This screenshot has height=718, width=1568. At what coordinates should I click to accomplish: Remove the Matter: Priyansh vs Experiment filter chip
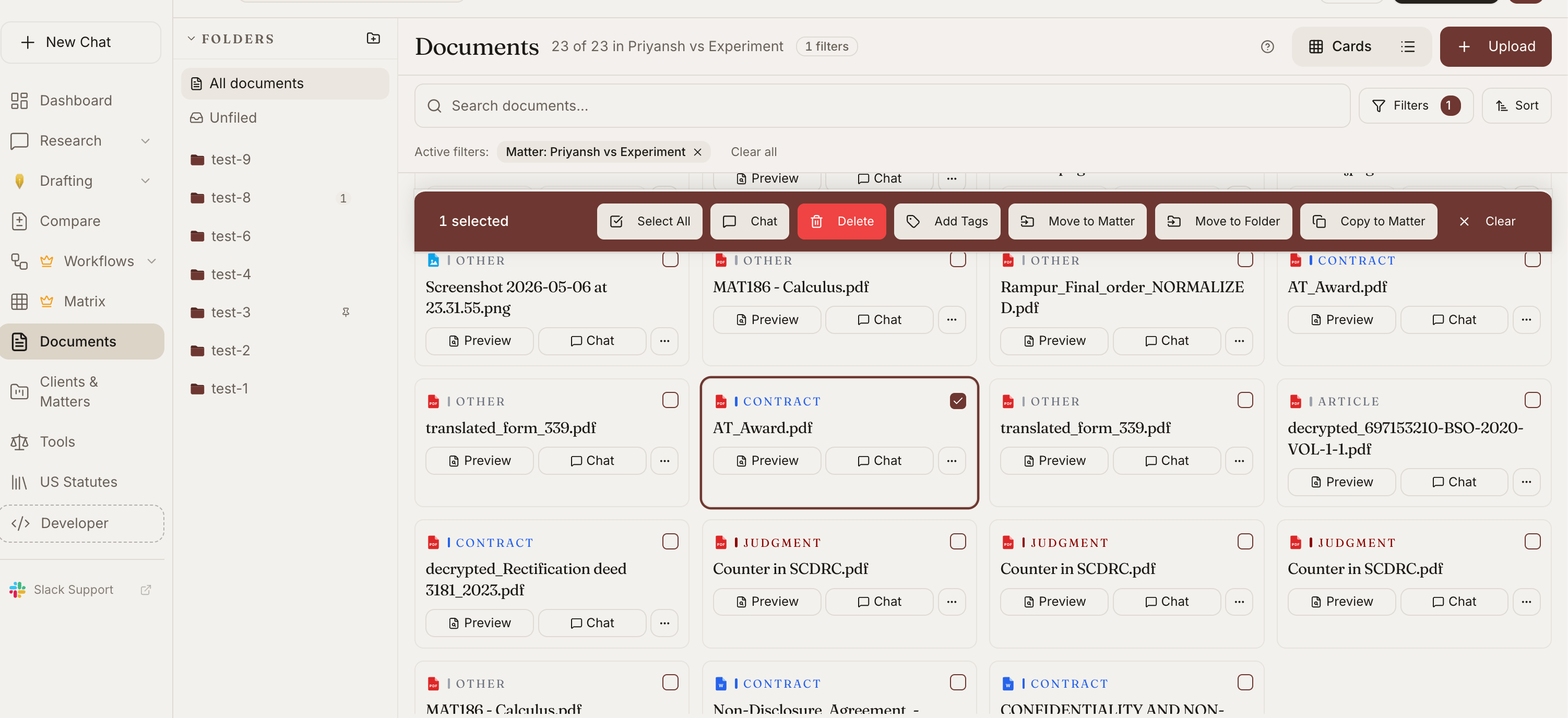coord(697,152)
